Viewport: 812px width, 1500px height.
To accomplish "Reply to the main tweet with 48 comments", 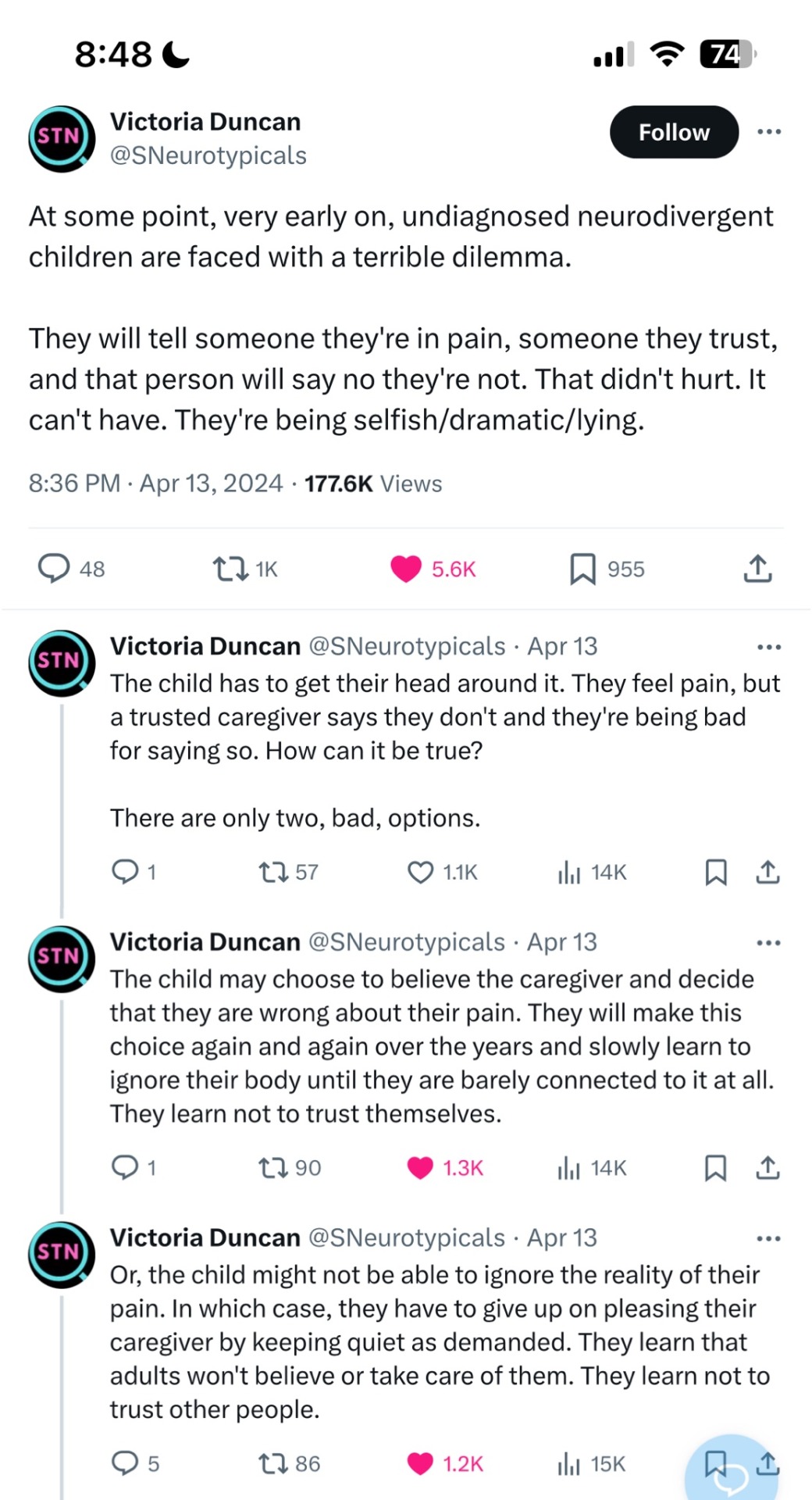I will pyautogui.click(x=54, y=569).
